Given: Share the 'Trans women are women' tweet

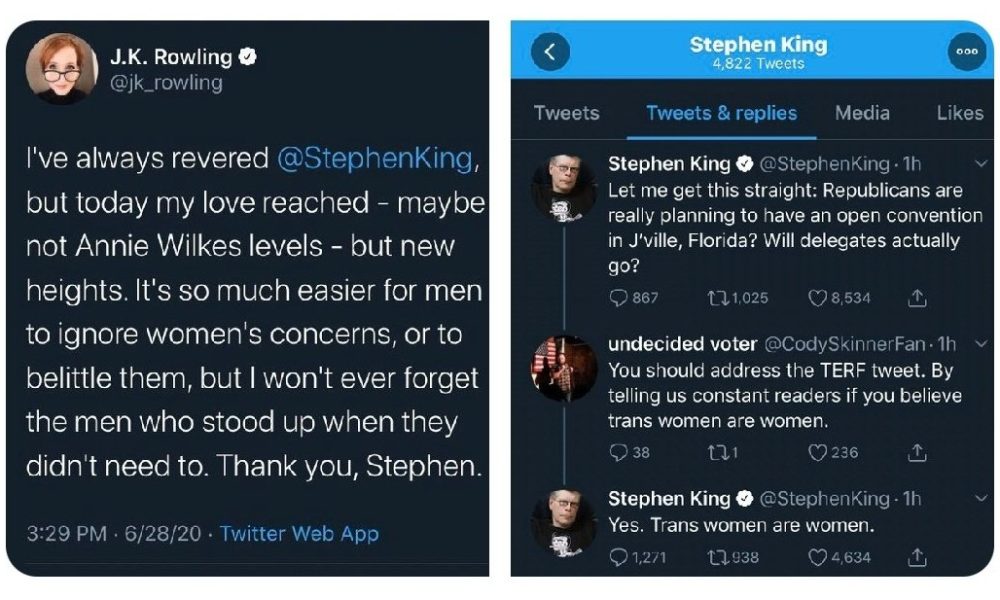Looking at the screenshot, I should point(915,557).
